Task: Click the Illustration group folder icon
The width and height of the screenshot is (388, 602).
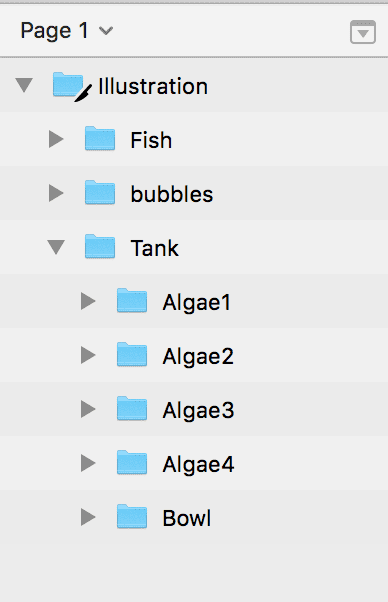Action: [x=68, y=84]
